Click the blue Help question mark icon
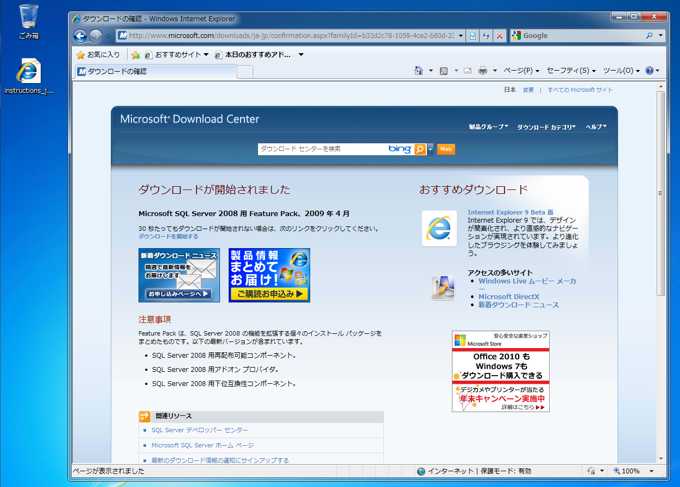Image resolution: width=680 pixels, height=487 pixels. point(649,70)
